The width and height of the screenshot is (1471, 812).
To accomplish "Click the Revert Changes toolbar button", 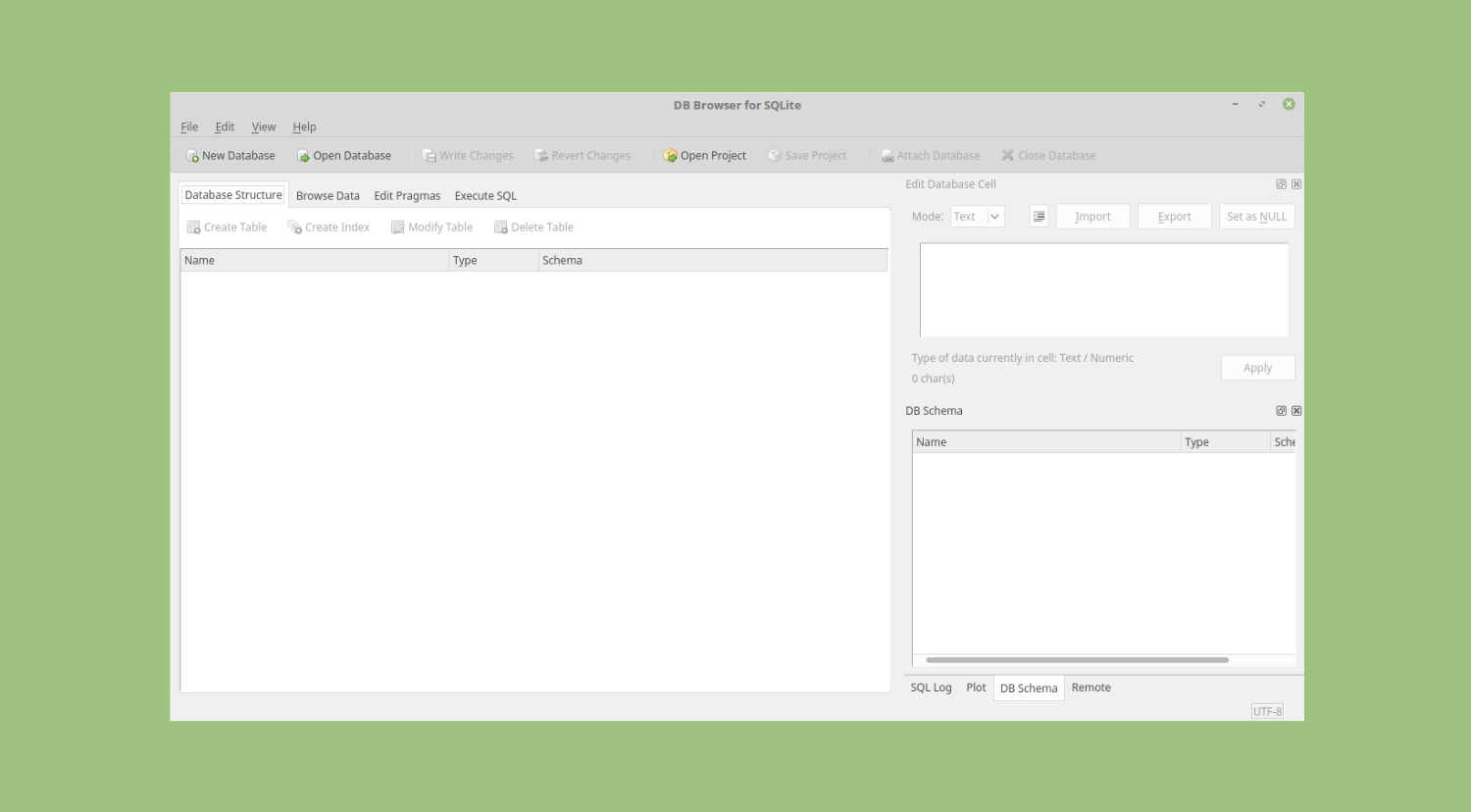I will (x=583, y=156).
